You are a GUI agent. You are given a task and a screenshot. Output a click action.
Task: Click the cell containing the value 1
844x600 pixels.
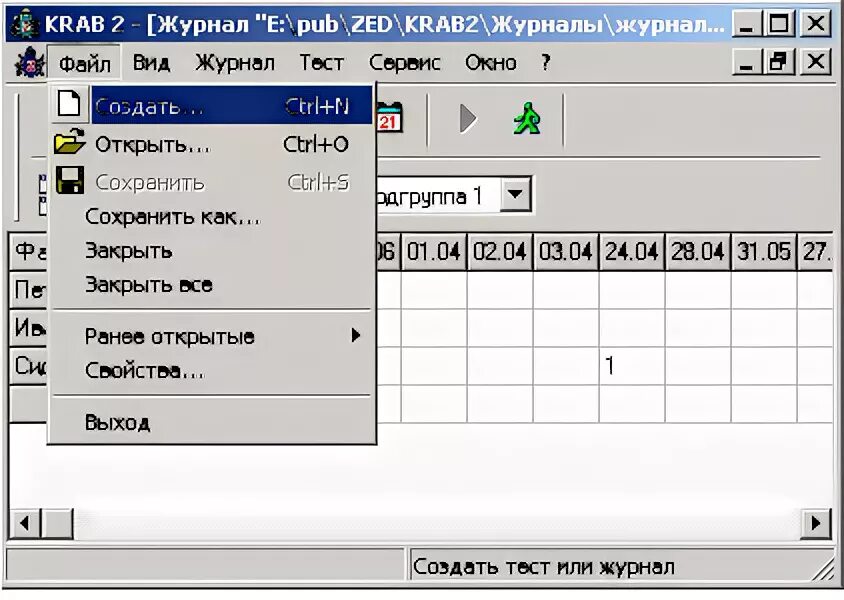pos(632,366)
